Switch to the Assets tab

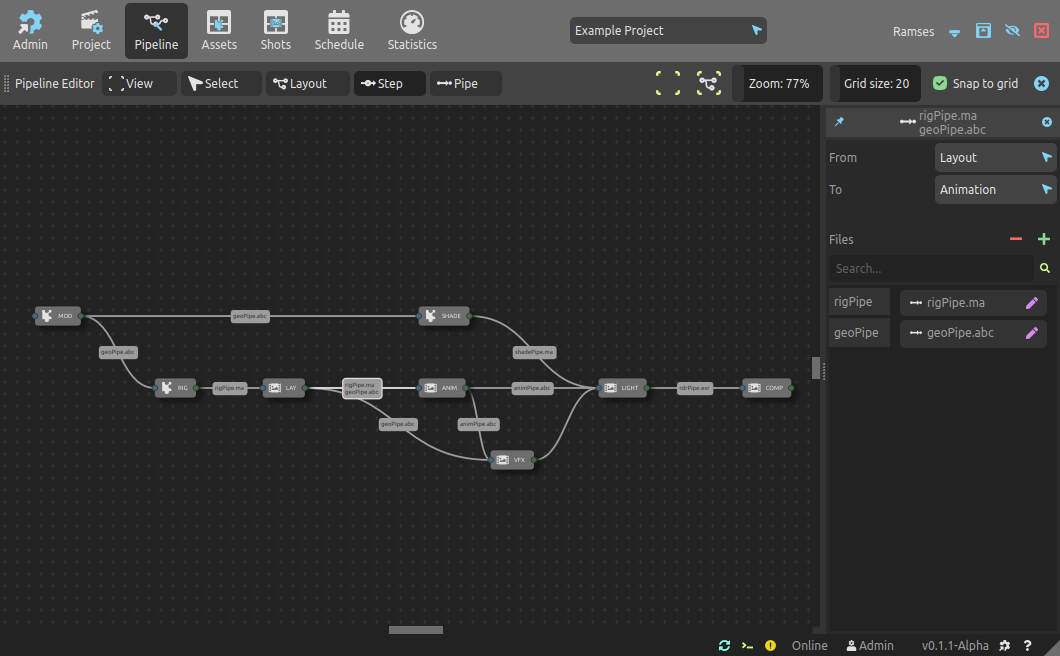click(x=219, y=31)
